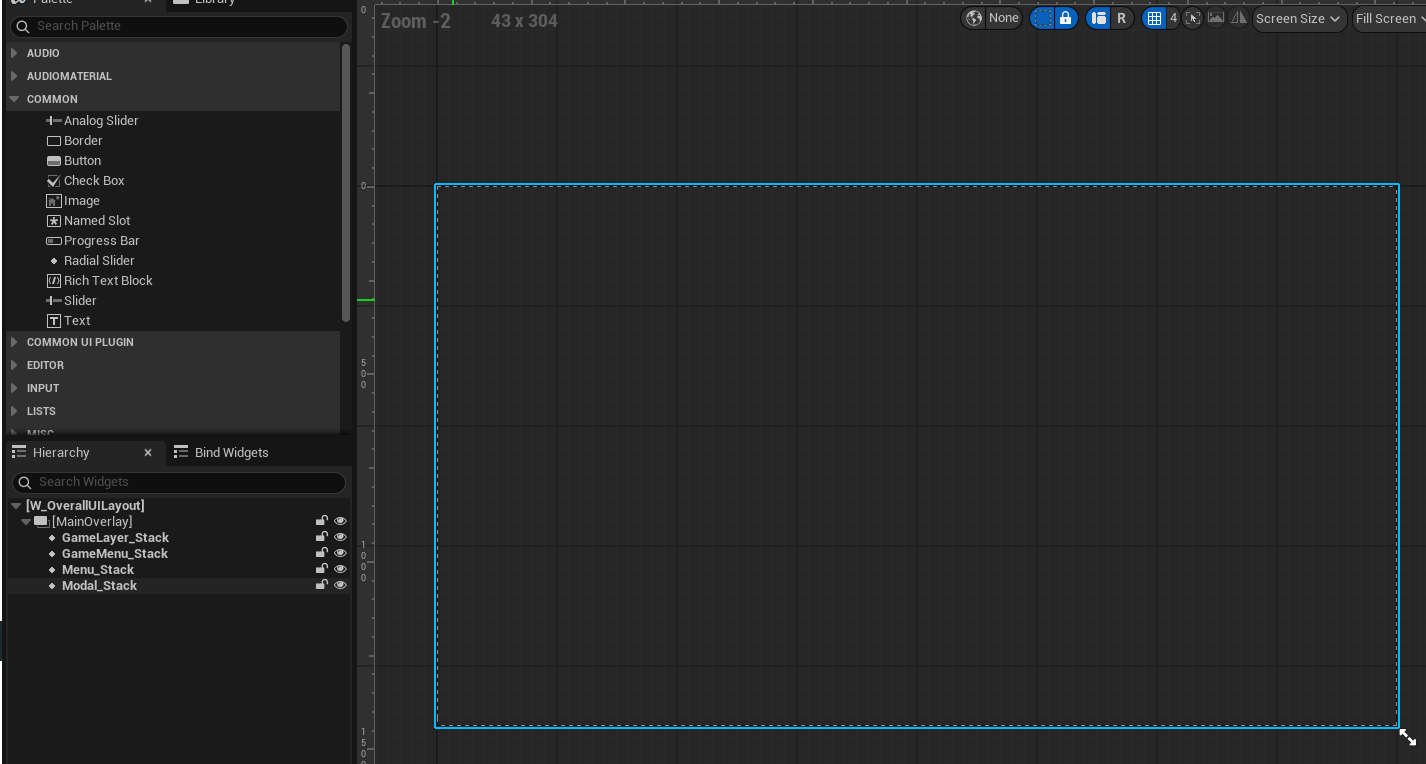Screen dimensions: 1426x764
Task: Toggle dashed outlines in the designer
Action: 1042,18
